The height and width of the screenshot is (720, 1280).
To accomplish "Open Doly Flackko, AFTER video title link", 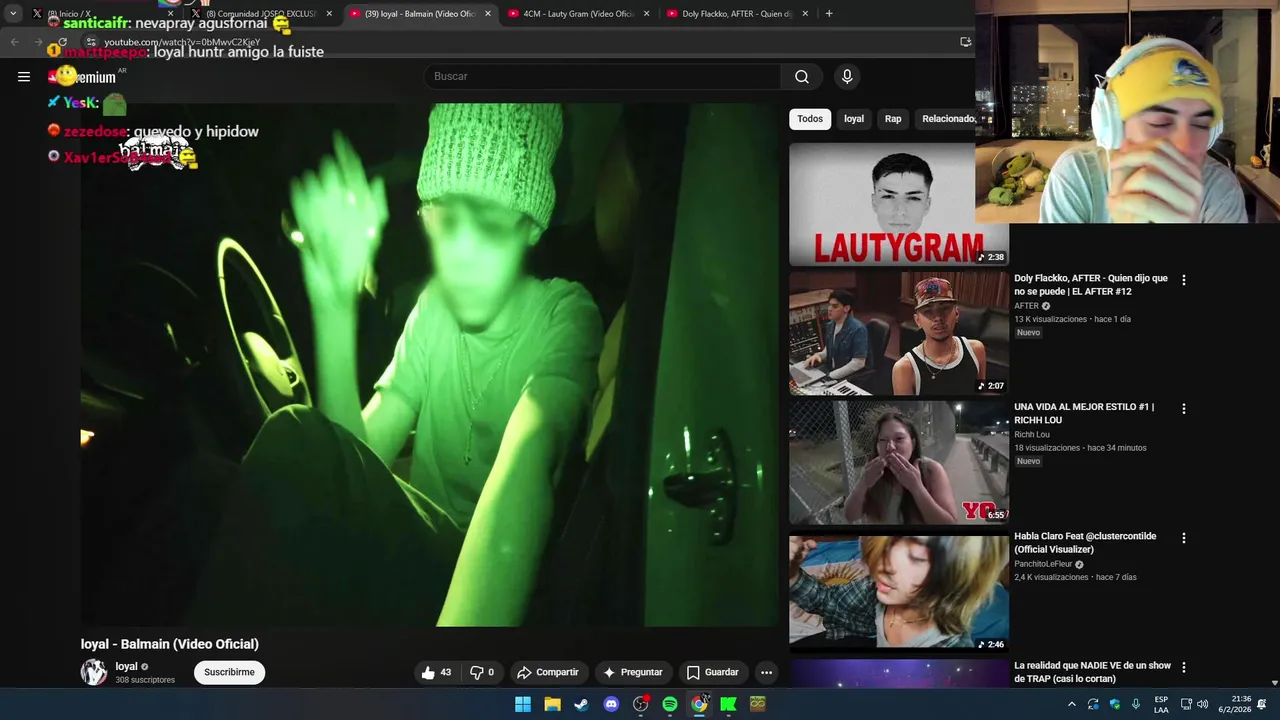I will point(1090,285).
